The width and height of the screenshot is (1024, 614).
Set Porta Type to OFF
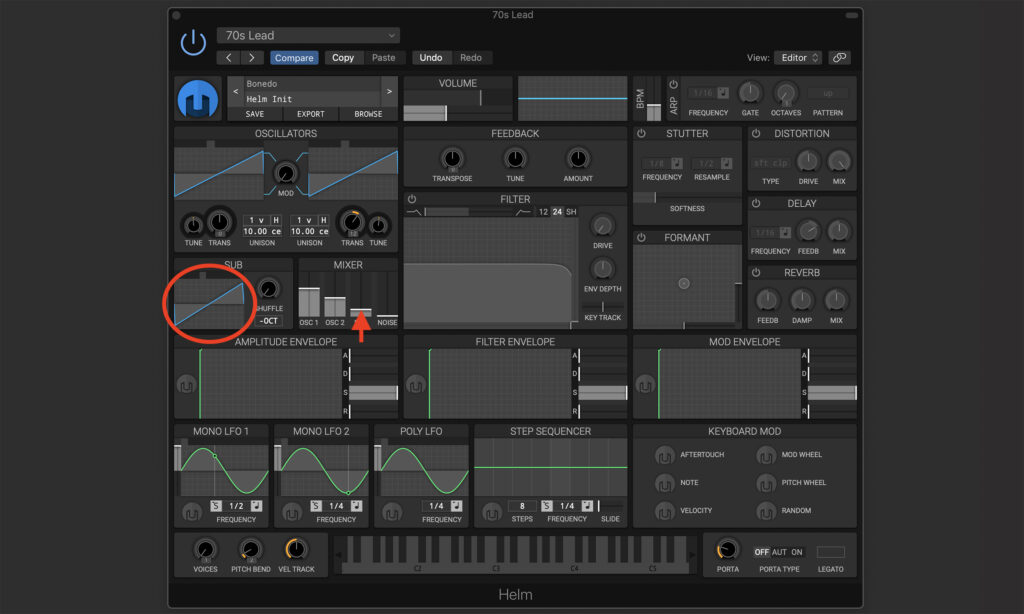[x=761, y=552]
